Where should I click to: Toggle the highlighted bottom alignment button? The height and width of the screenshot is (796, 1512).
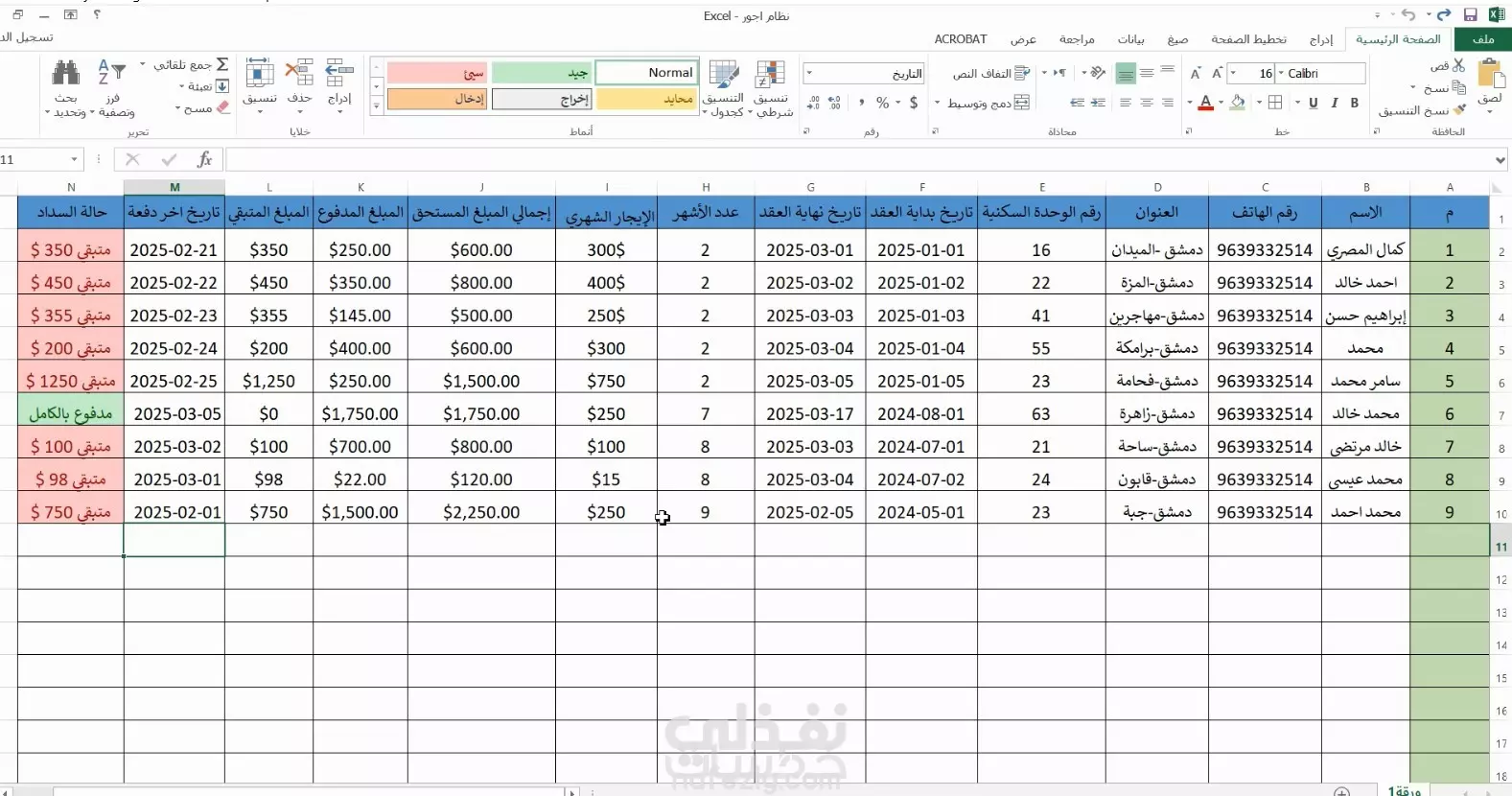click(1126, 73)
